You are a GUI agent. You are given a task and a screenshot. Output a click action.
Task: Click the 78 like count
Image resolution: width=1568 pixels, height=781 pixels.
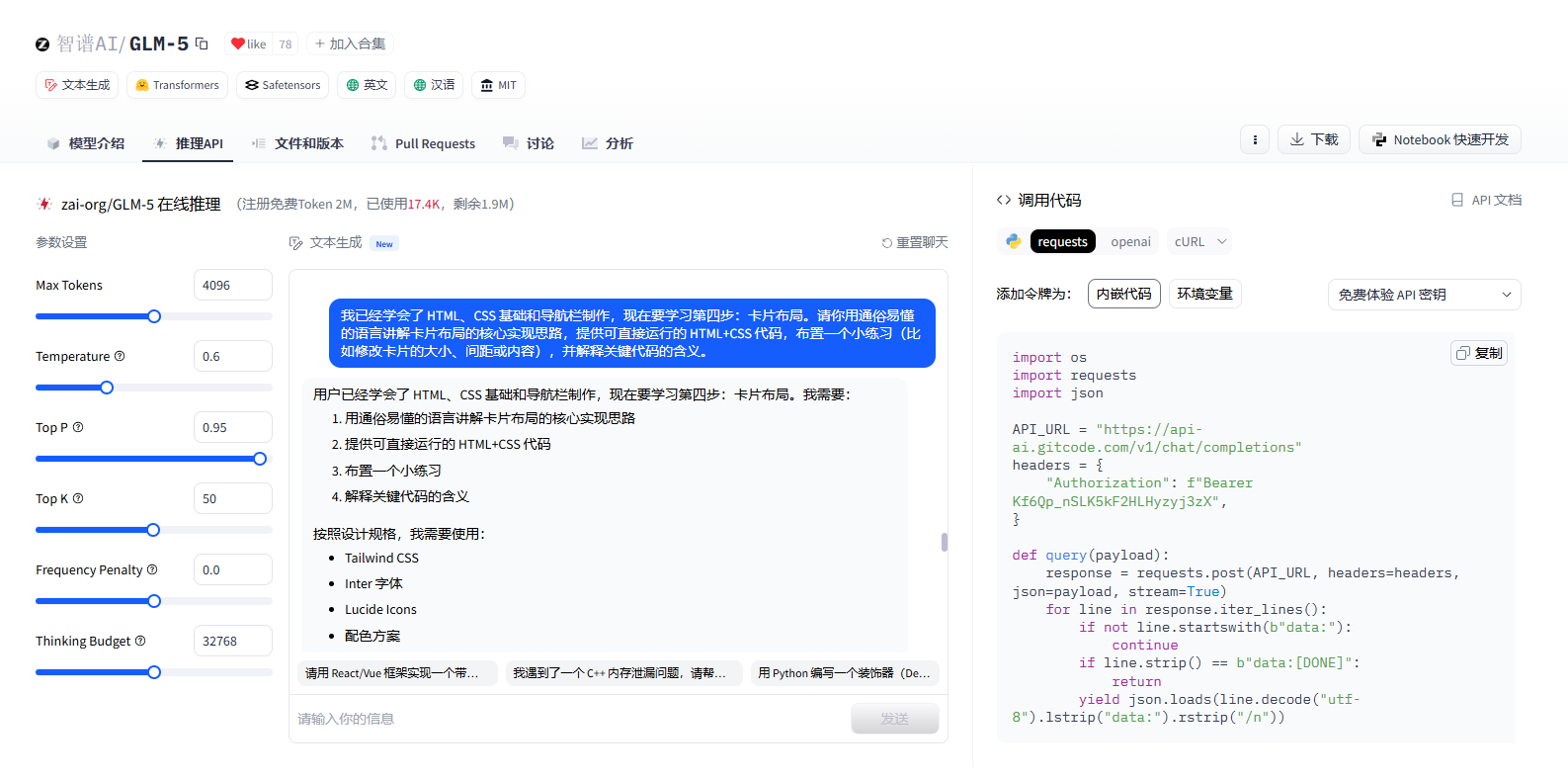(286, 43)
